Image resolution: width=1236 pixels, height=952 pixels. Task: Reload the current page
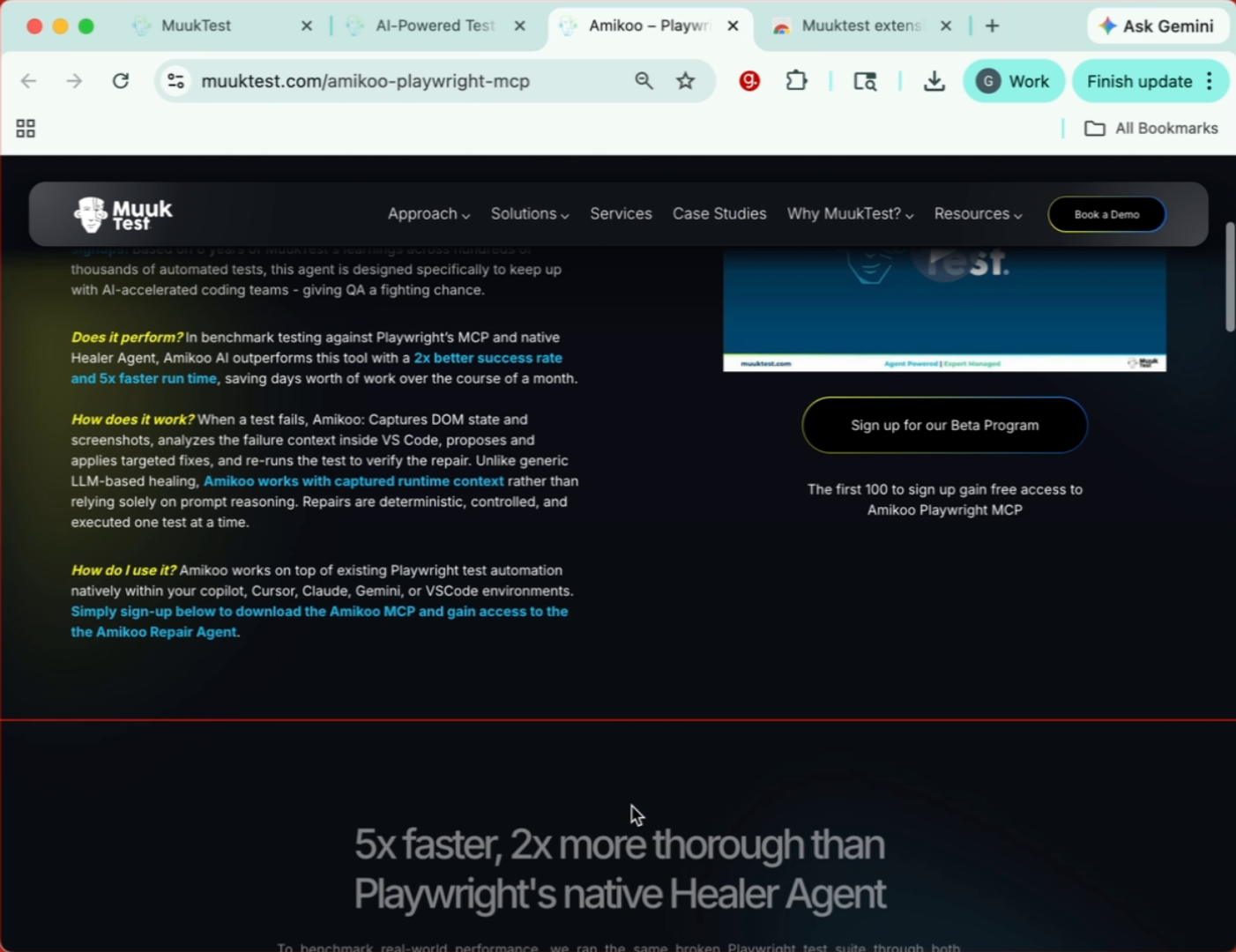coord(121,81)
